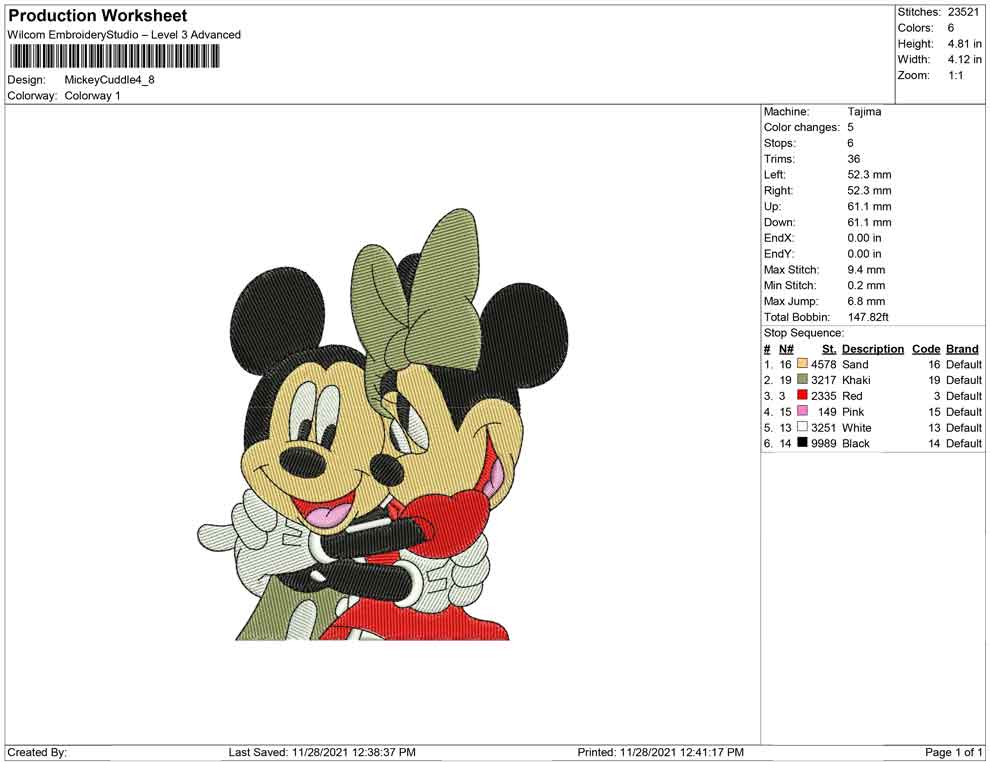Image resolution: width=990 pixels, height=762 pixels.
Task: Click the 'Code' column header
Action: (x=926, y=349)
